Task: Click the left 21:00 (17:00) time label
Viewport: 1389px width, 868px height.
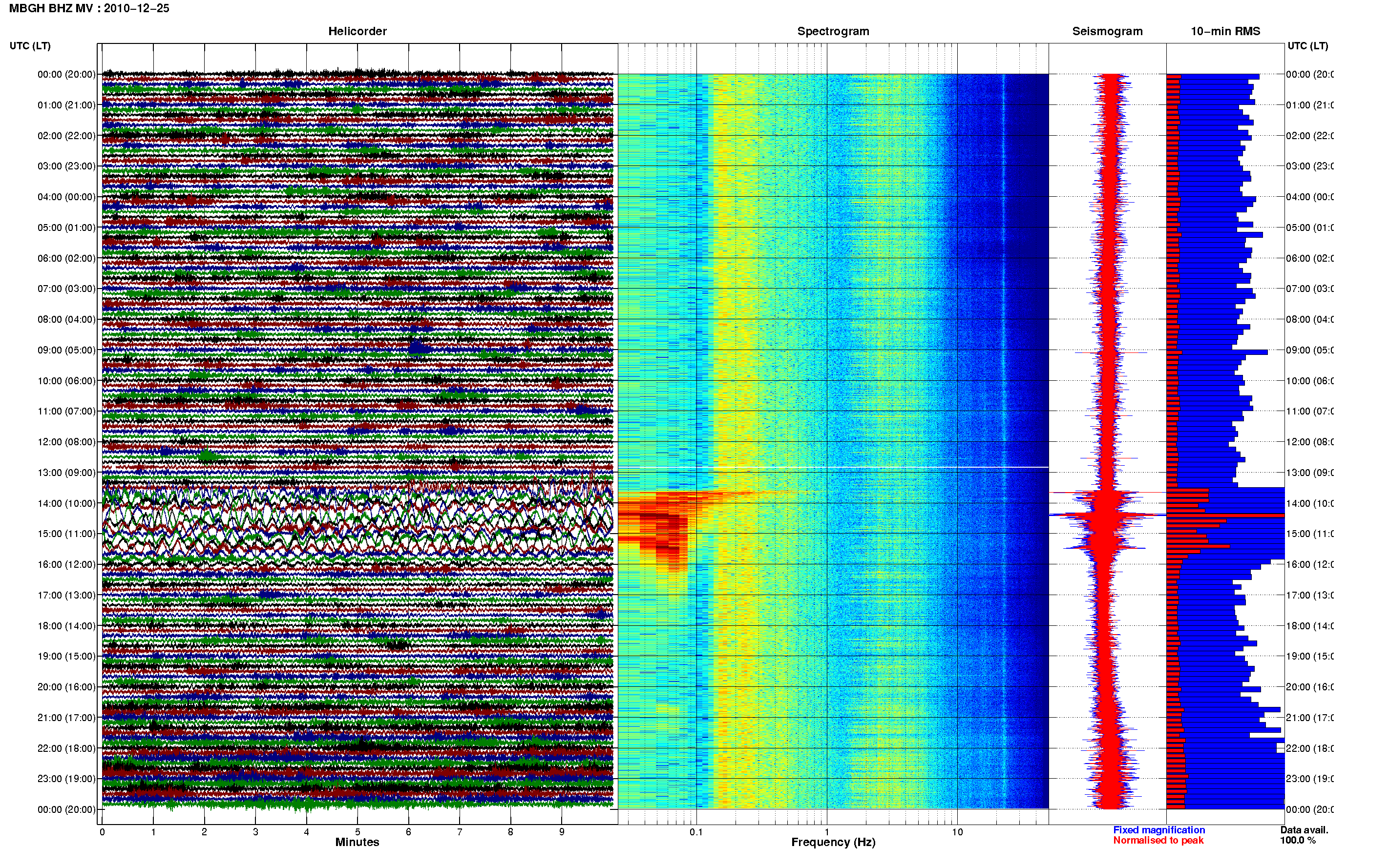Action: [66, 718]
